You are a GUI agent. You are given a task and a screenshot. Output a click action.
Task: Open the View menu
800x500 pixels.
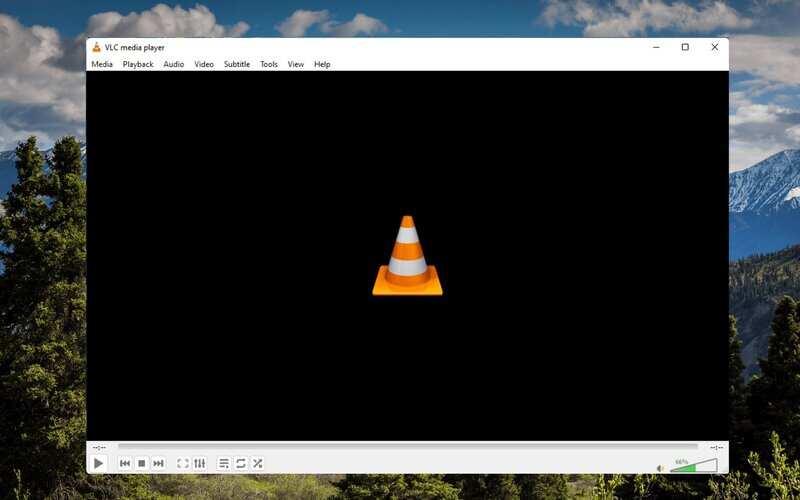295,64
